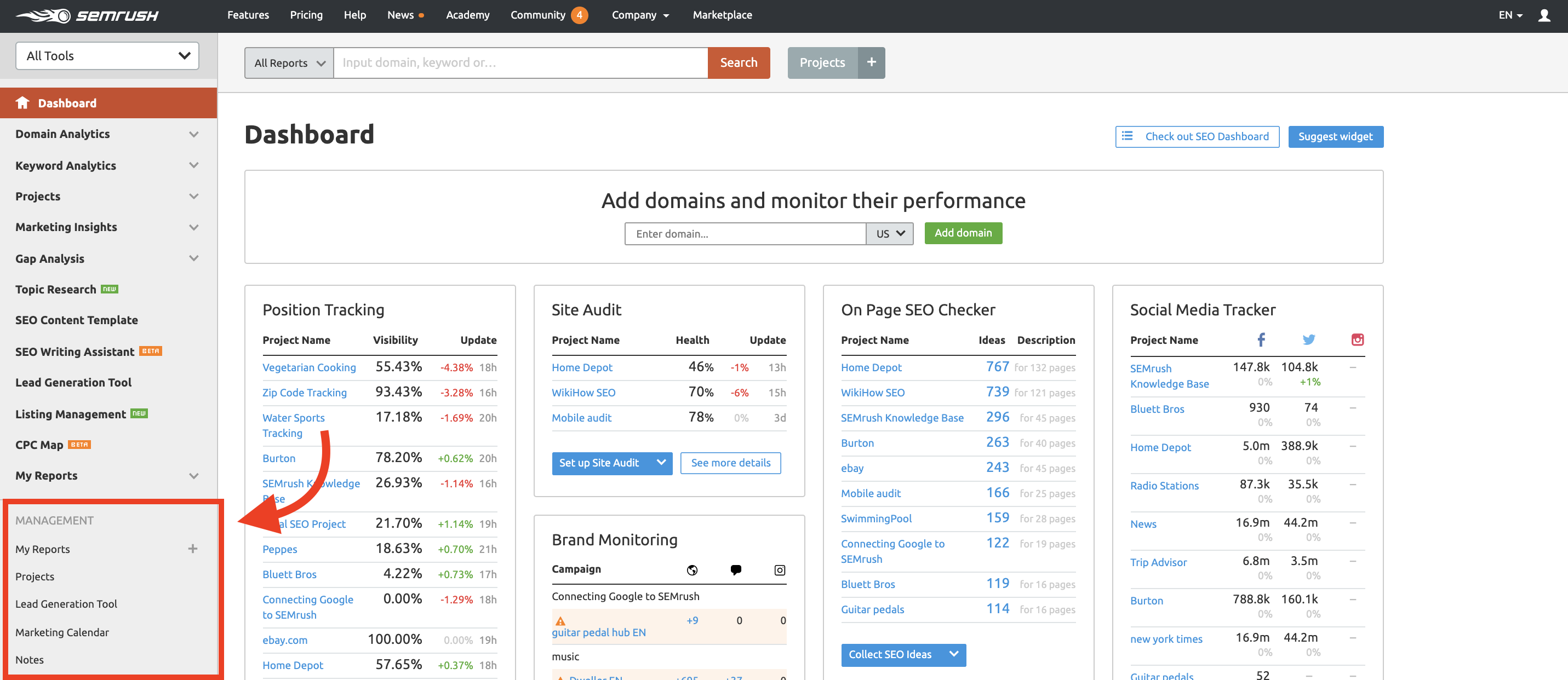Click the plus icon beside My Reports
The image size is (1568, 680).
pyautogui.click(x=193, y=549)
